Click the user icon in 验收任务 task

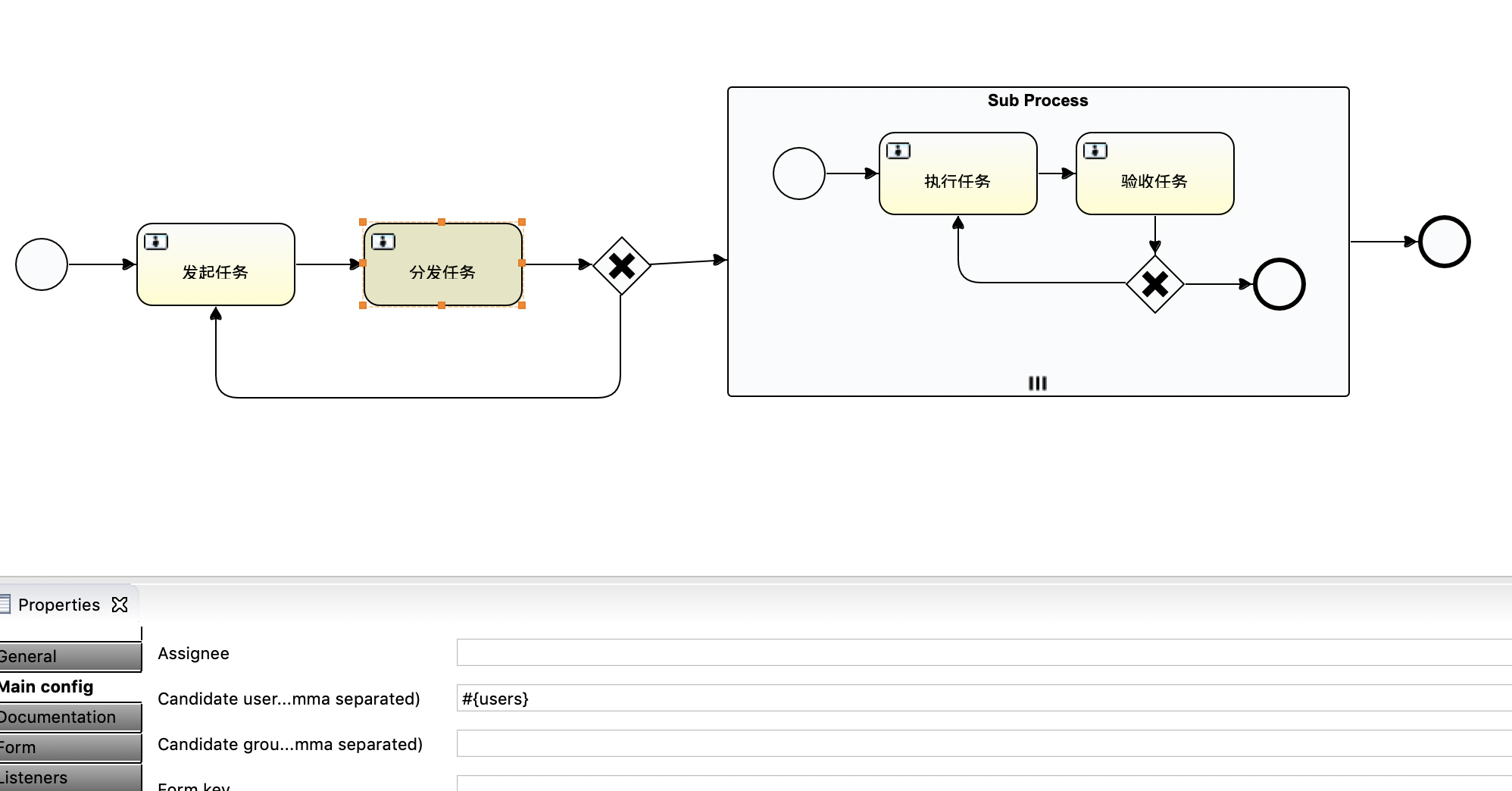tap(1095, 151)
